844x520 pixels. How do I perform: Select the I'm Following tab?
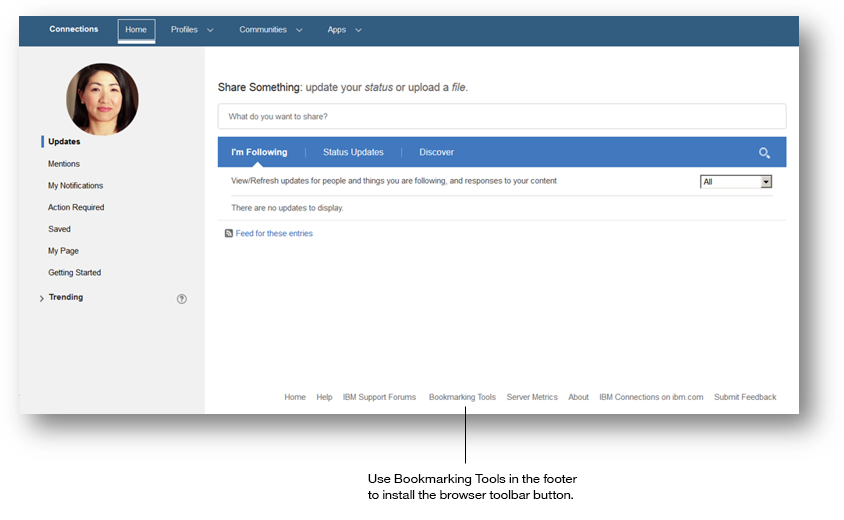(x=259, y=153)
